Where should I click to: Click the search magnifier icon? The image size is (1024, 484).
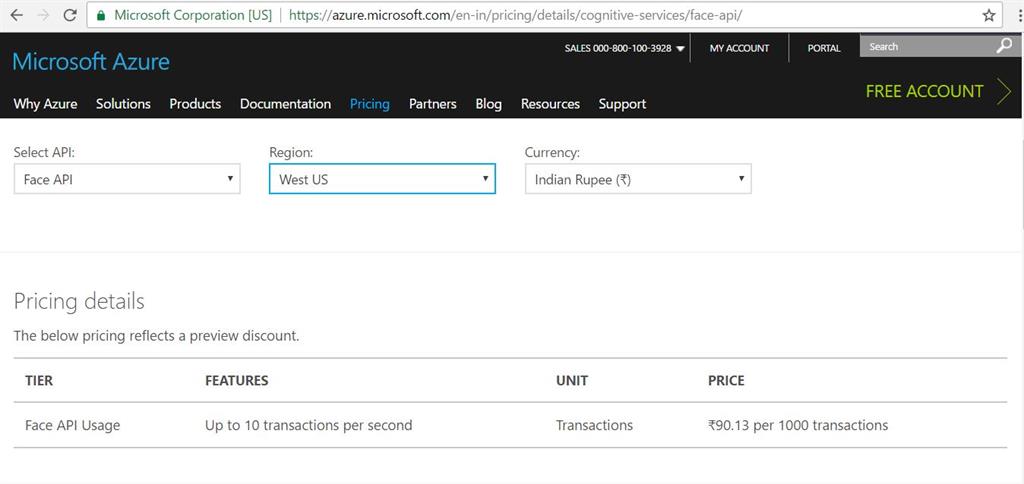tap(1004, 46)
